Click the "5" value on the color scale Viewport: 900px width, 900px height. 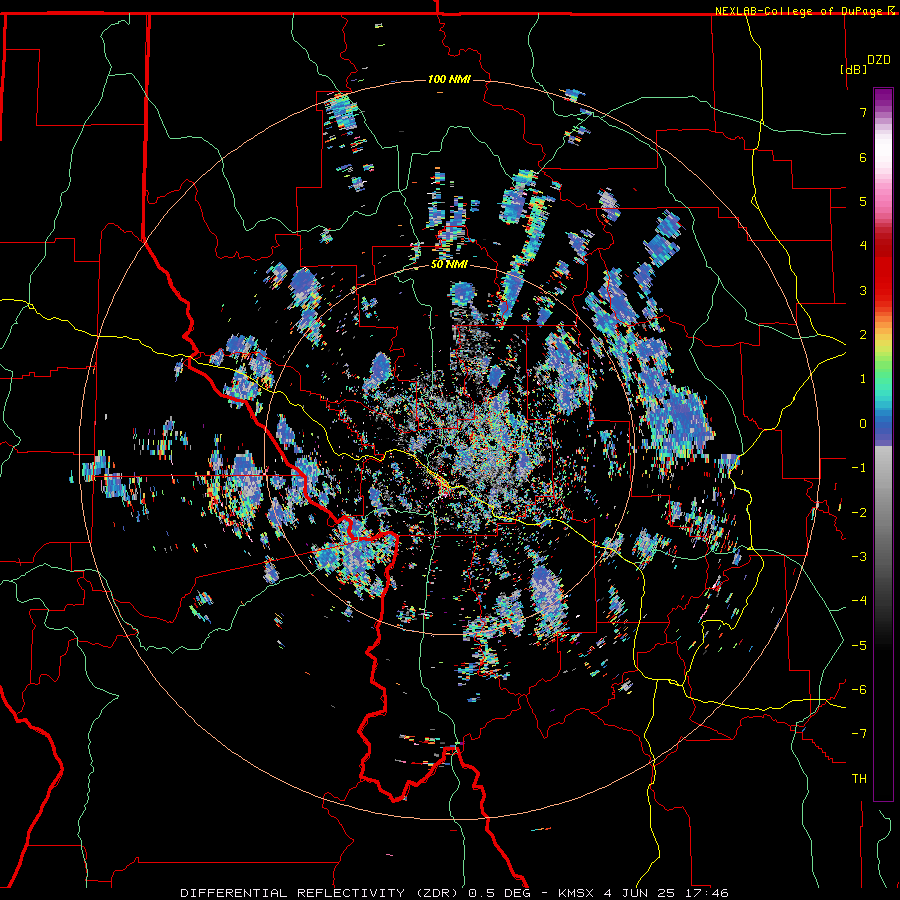coord(863,201)
